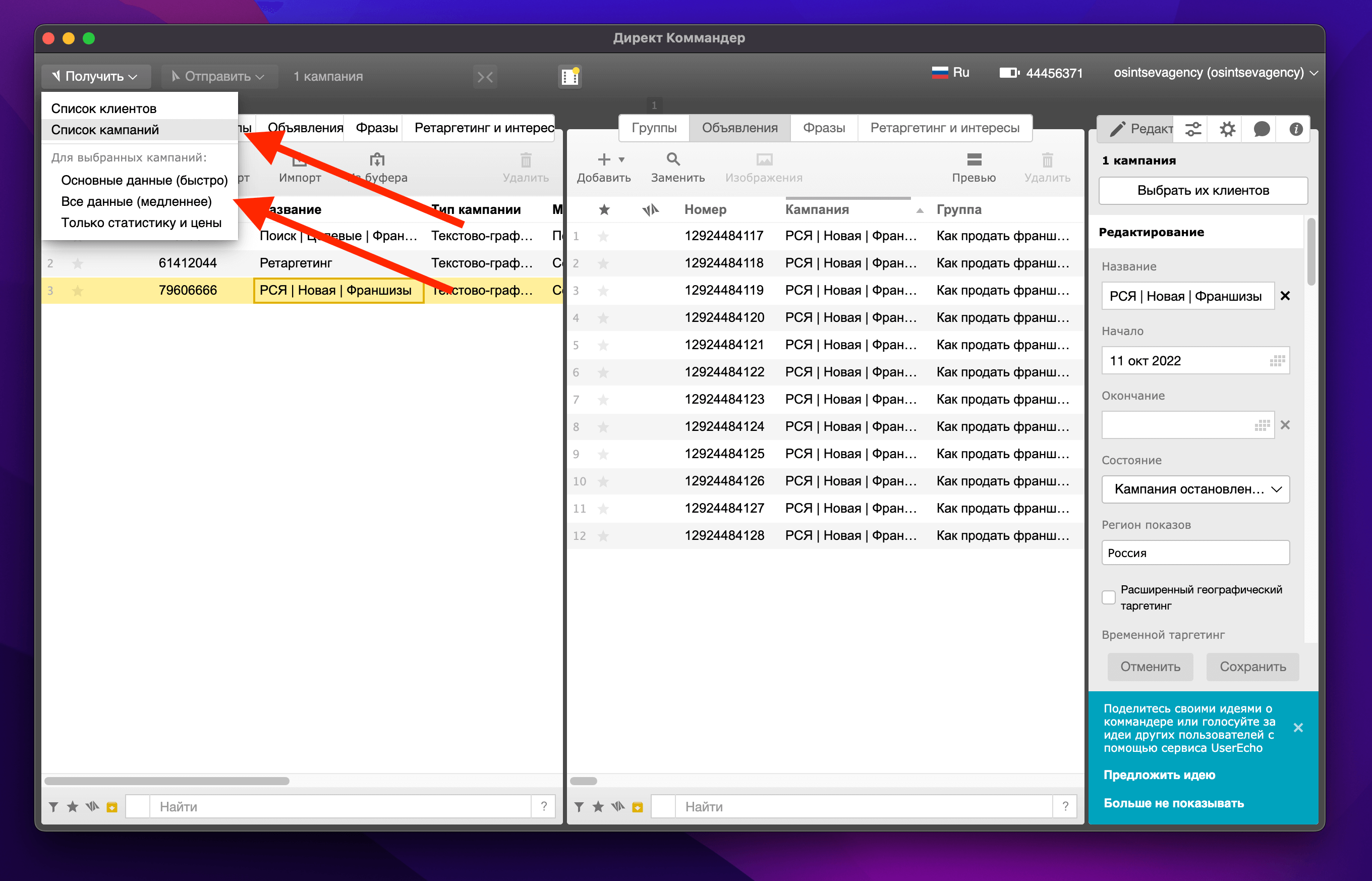The image size is (1372, 881).
Task: Click horizontal scrollbar in campaigns panel
Action: pos(166,781)
